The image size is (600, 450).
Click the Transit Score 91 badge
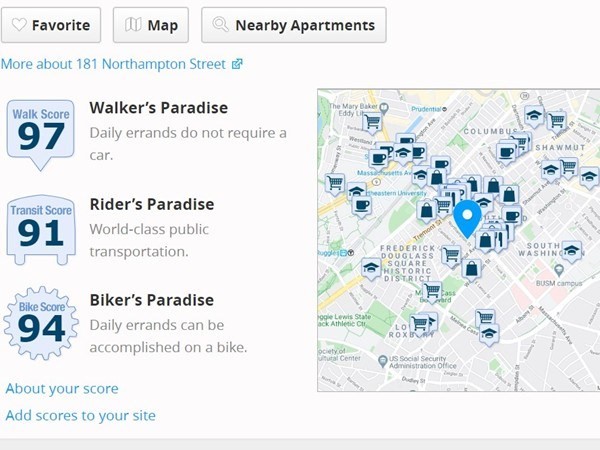coord(41,226)
